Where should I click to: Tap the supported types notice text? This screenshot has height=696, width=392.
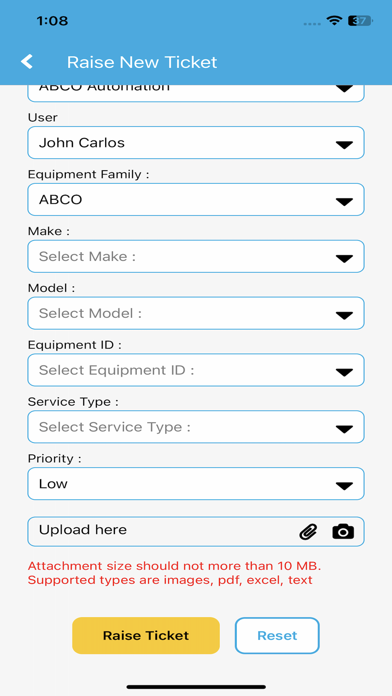tap(170, 580)
